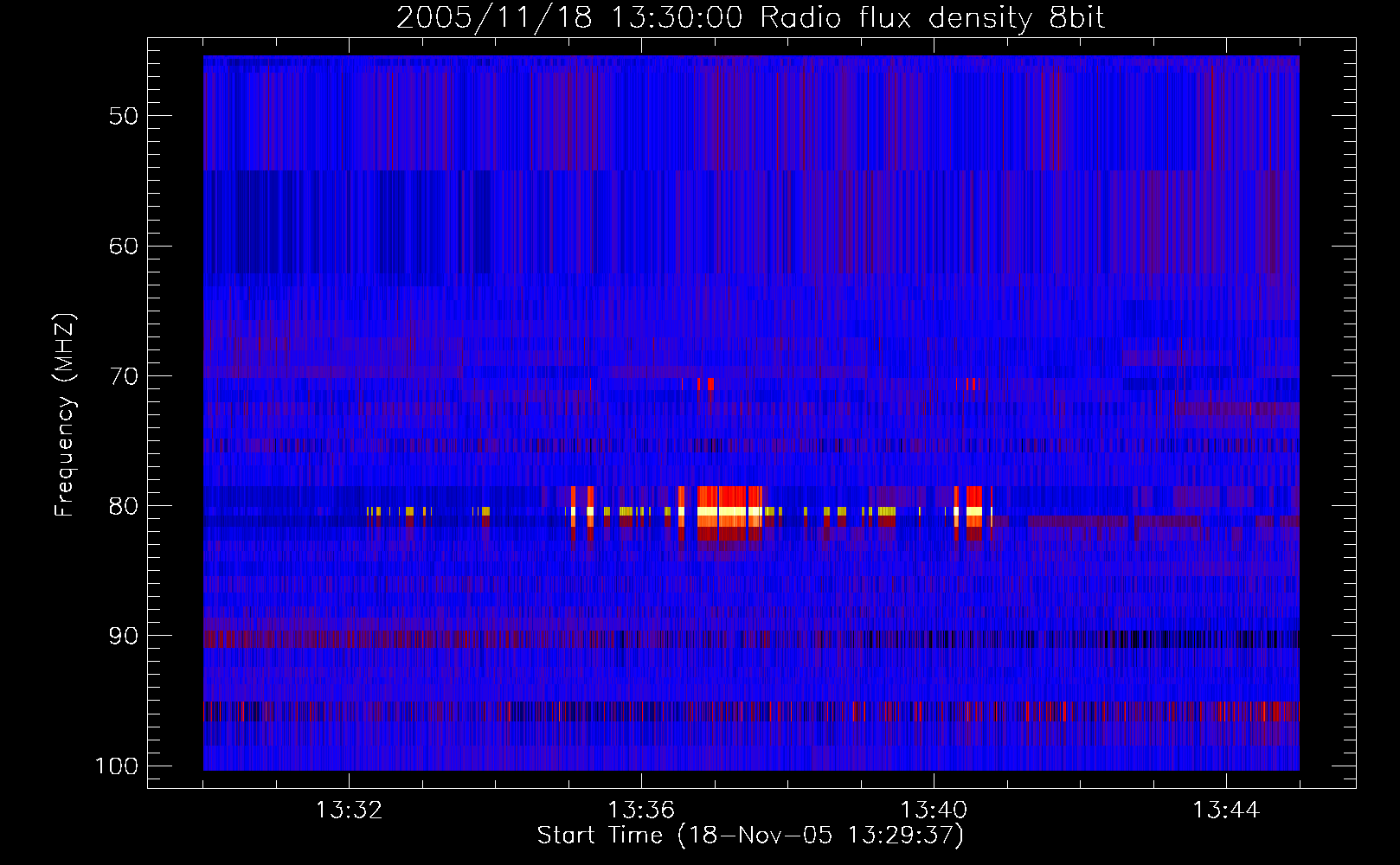Click the 70 frequency tick label
The height and width of the screenshot is (865, 1400).
pyautogui.click(x=123, y=376)
